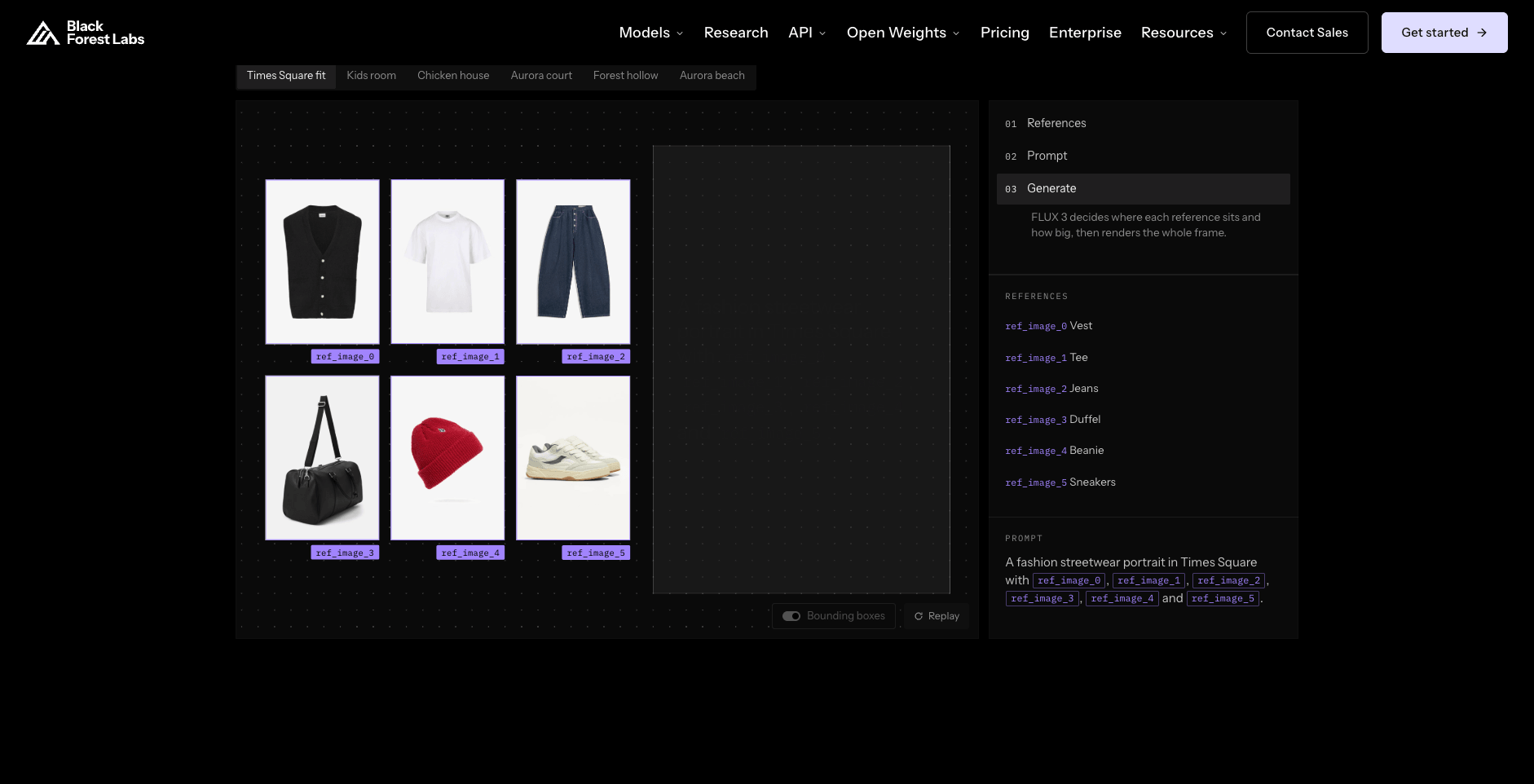Open the Pricing page

1004,33
